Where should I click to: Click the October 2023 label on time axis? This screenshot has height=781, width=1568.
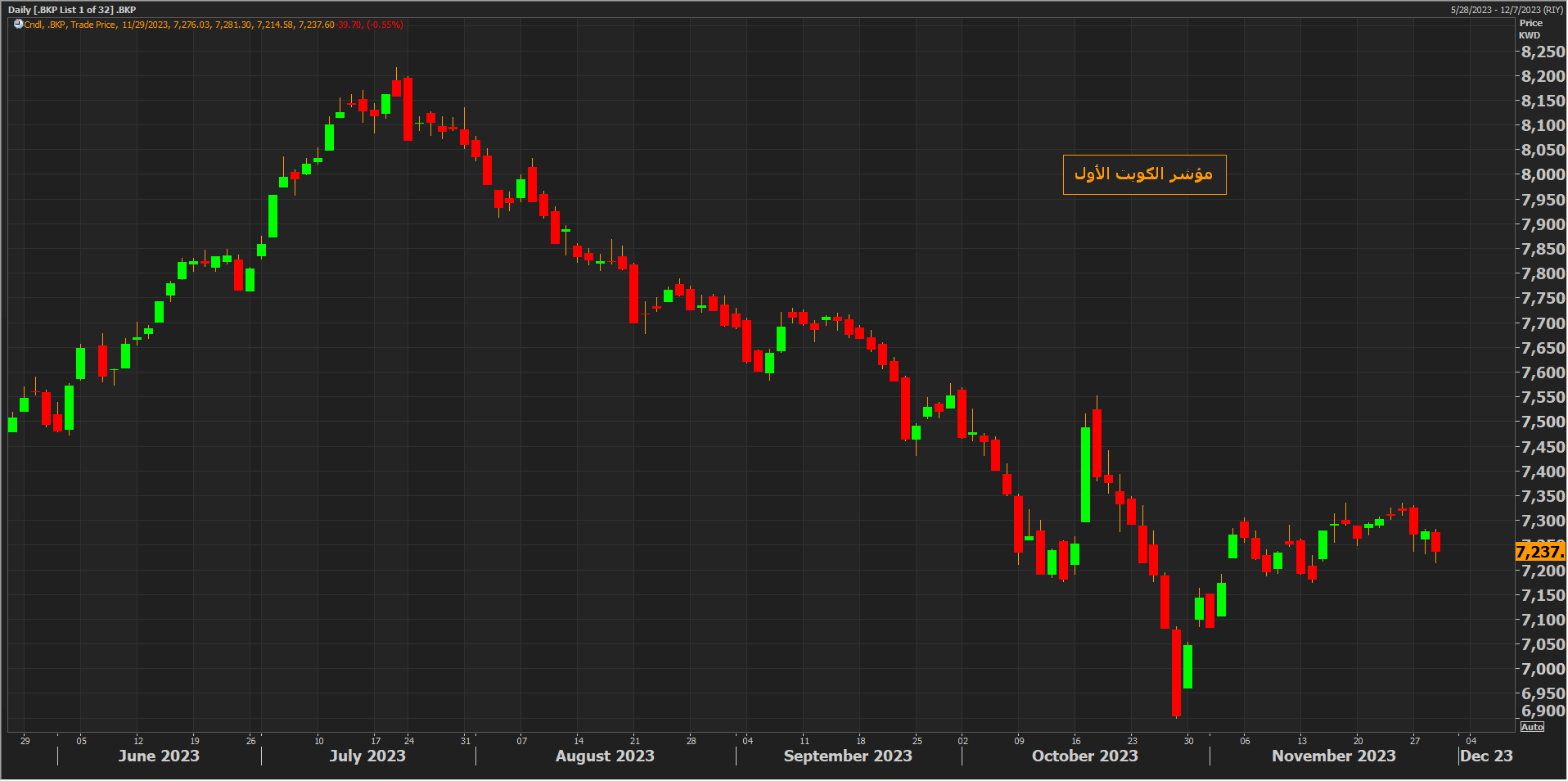tap(1084, 756)
